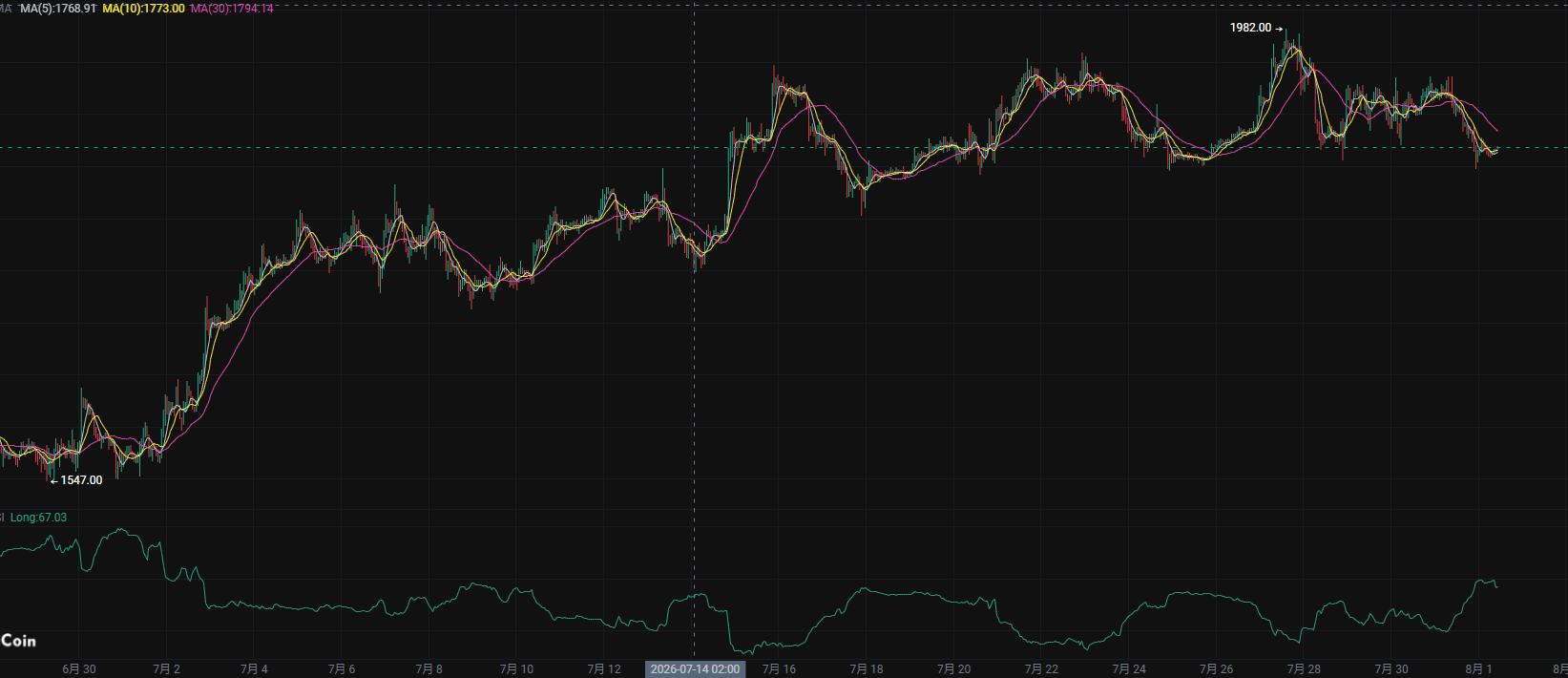Screen dimensions: 1568x678
Task: Click the Long:67.03 indicator label
Action: [x=38, y=518]
